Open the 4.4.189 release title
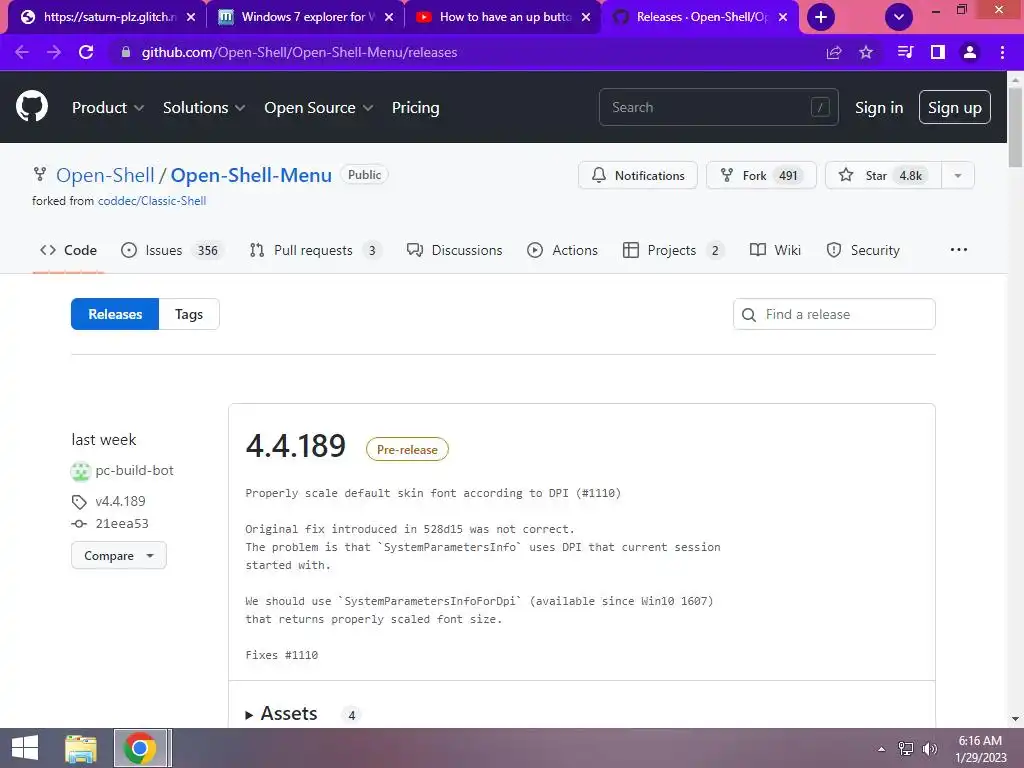Image resolution: width=1024 pixels, height=768 pixels. tap(295, 446)
